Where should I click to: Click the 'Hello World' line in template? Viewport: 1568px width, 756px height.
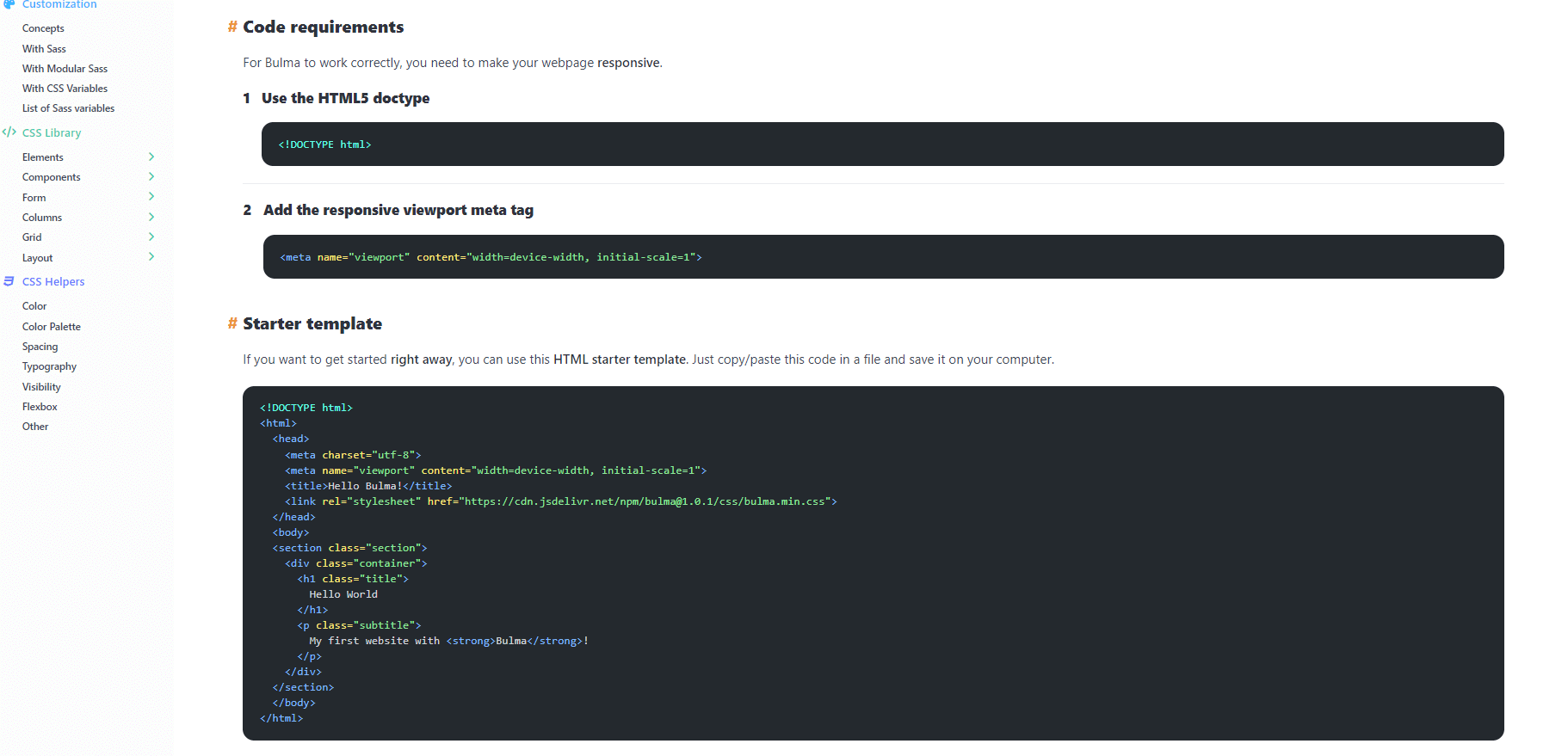click(x=343, y=594)
